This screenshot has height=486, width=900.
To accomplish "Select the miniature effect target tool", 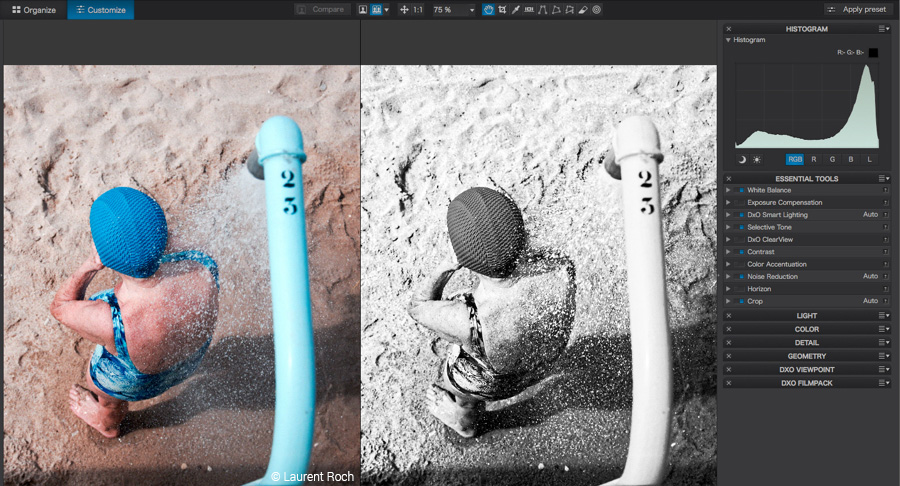I will point(596,10).
